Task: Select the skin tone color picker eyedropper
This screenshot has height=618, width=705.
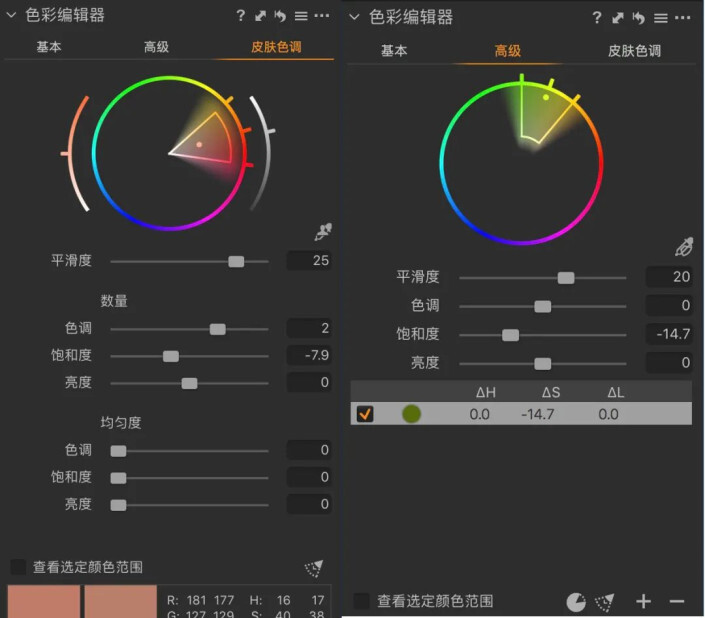Action: coord(322,232)
